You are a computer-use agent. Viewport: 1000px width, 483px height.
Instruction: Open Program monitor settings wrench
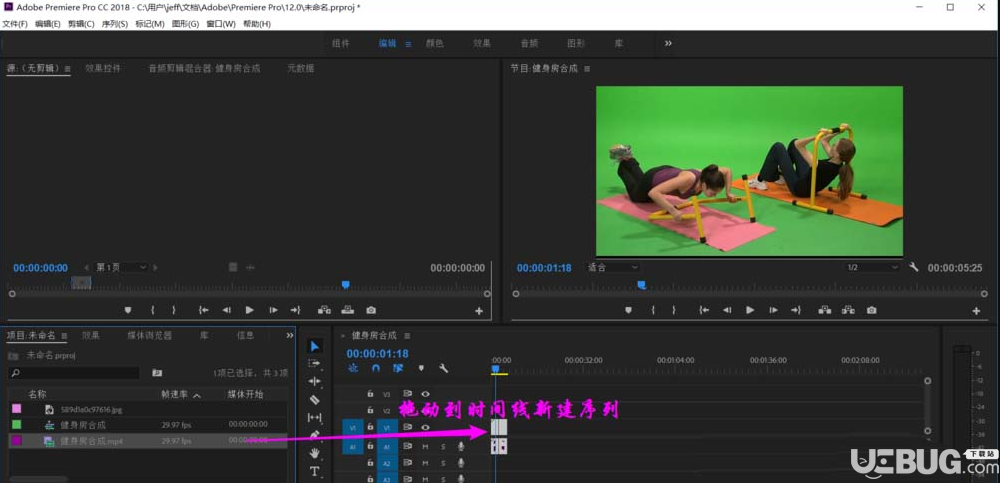[x=913, y=267]
